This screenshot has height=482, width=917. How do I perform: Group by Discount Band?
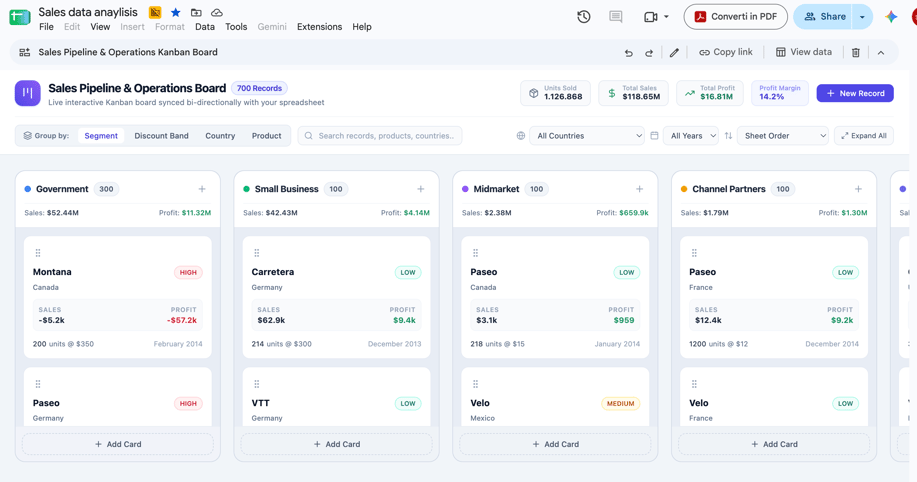[x=161, y=136]
